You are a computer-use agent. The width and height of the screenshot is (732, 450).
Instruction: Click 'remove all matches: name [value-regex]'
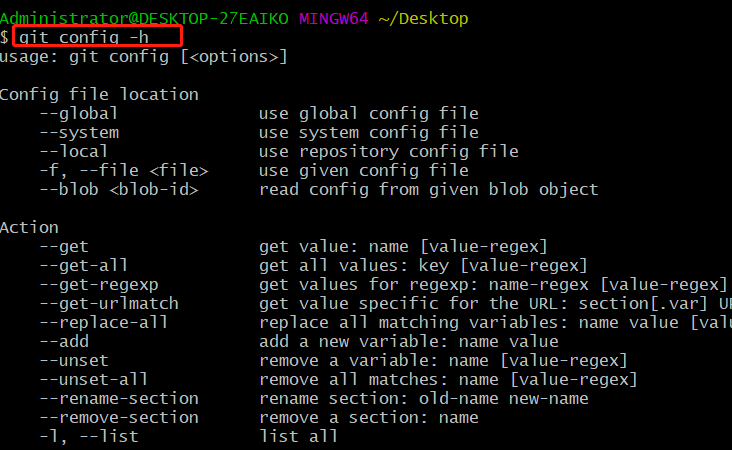point(449,380)
